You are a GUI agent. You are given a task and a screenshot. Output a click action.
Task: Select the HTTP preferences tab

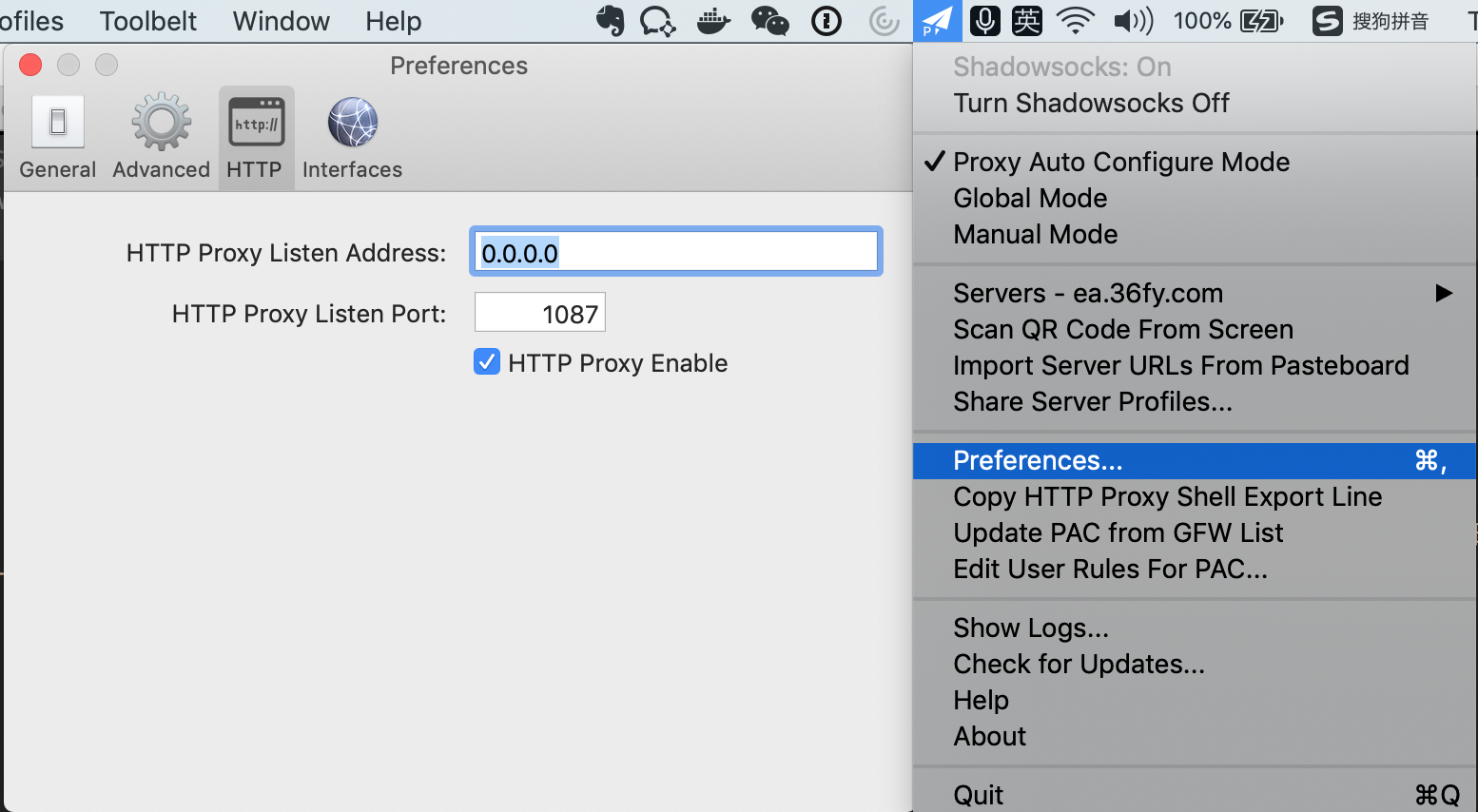click(255, 138)
